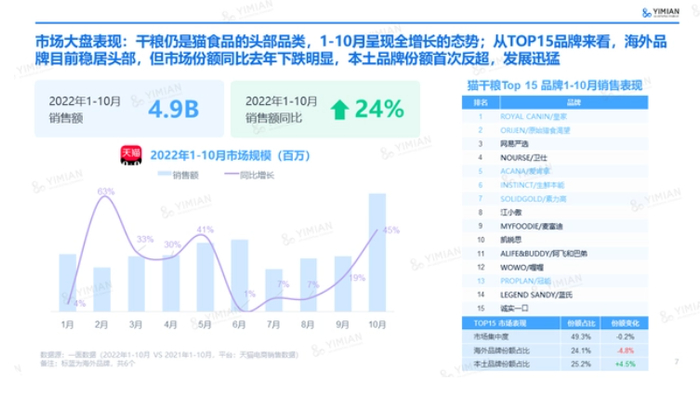Click the -0.2% change value
Viewport: 700px width, 407px height.
click(x=625, y=337)
